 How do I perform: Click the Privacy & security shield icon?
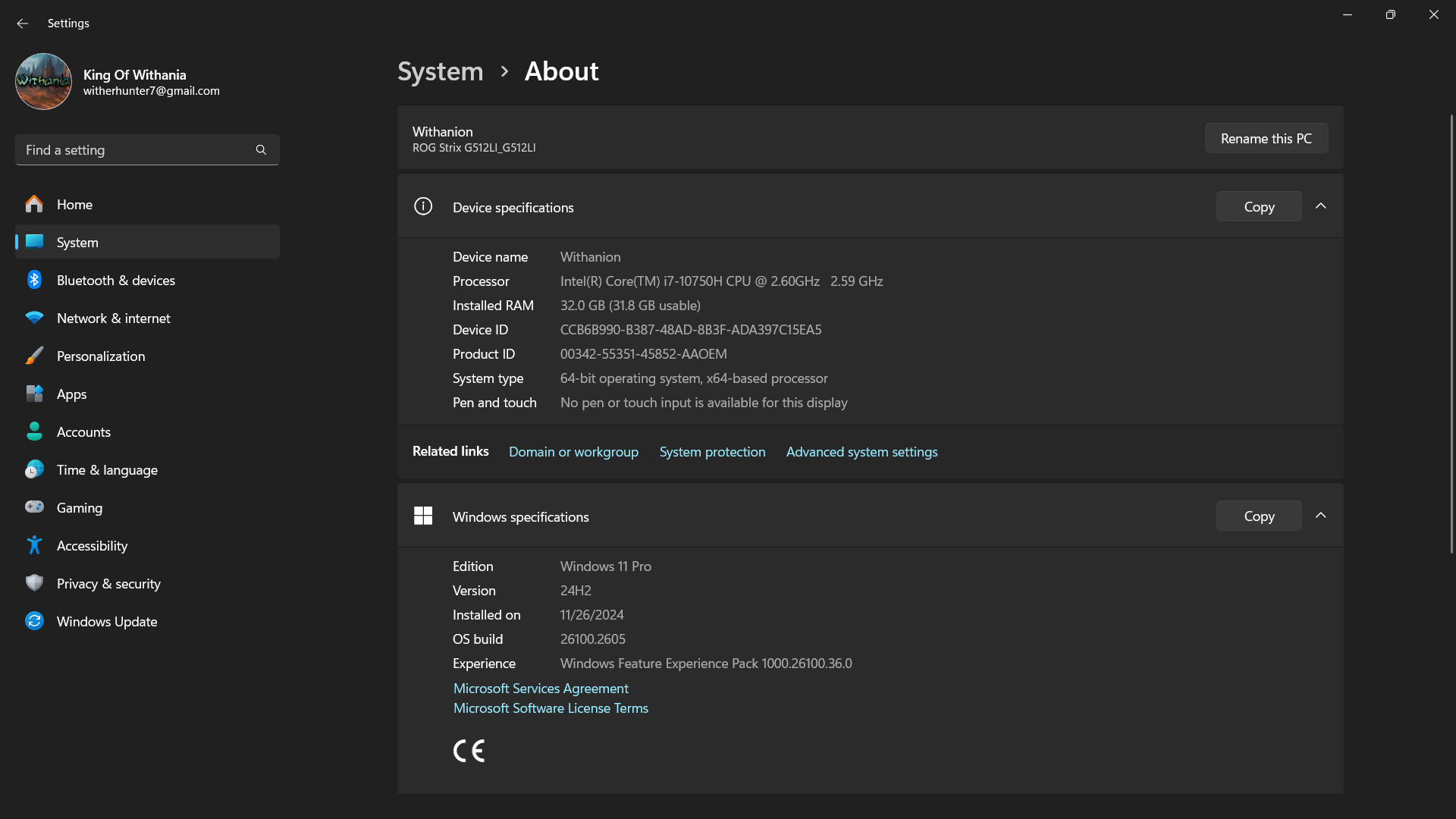click(35, 583)
